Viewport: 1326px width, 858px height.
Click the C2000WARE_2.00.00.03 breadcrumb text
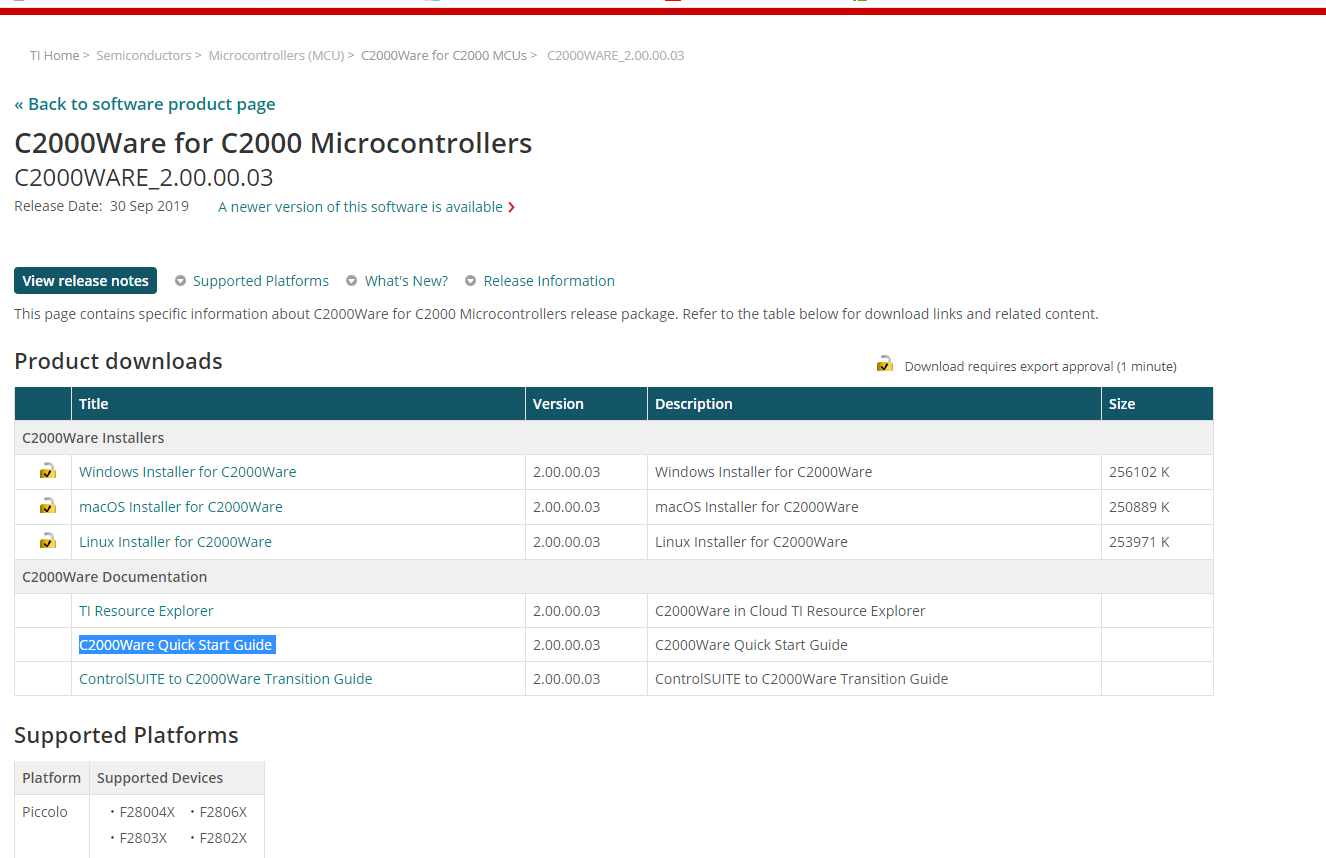pyautogui.click(x=616, y=55)
